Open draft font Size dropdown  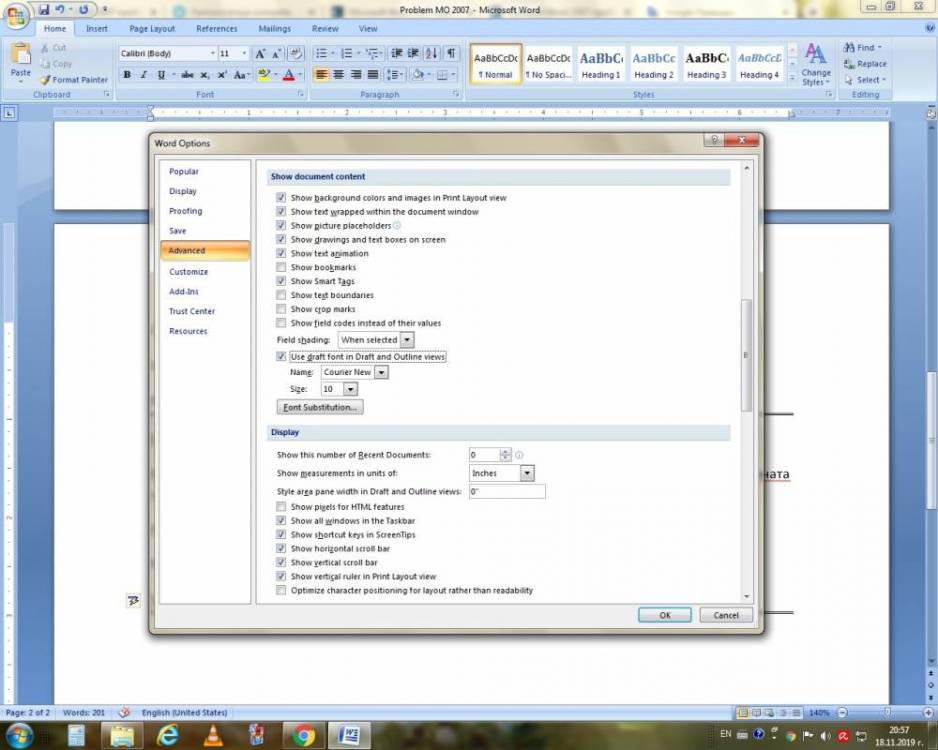click(351, 389)
